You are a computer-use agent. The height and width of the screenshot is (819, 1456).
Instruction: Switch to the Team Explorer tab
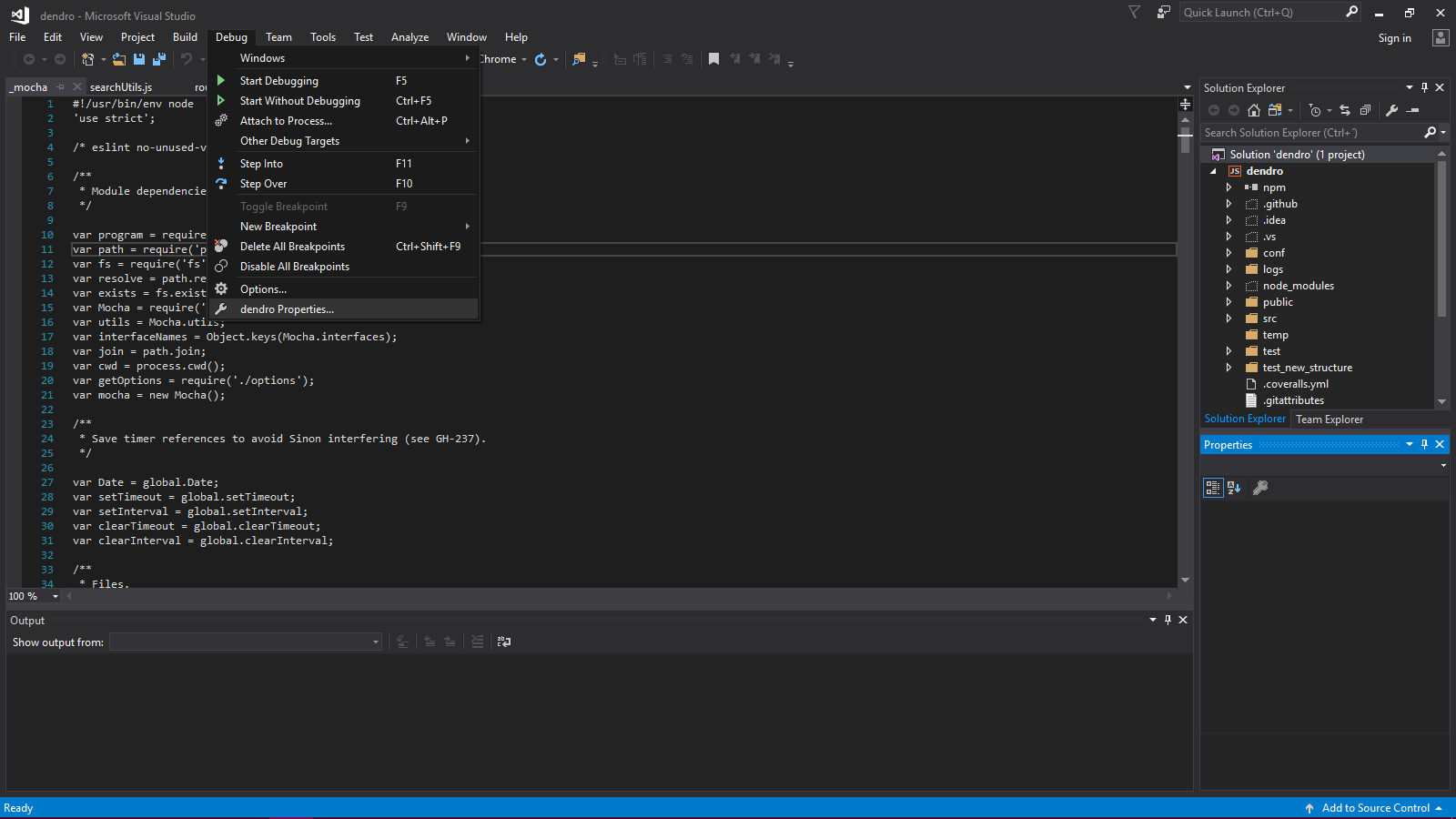[x=1330, y=420]
